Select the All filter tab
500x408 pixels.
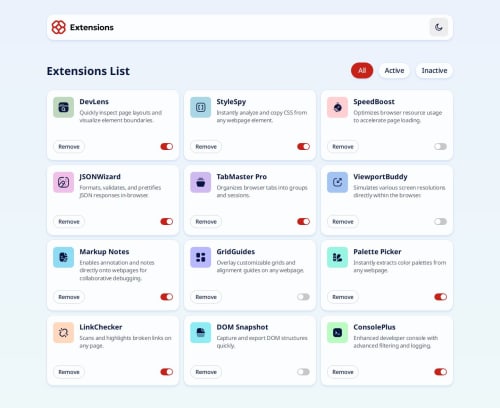tap(362, 71)
